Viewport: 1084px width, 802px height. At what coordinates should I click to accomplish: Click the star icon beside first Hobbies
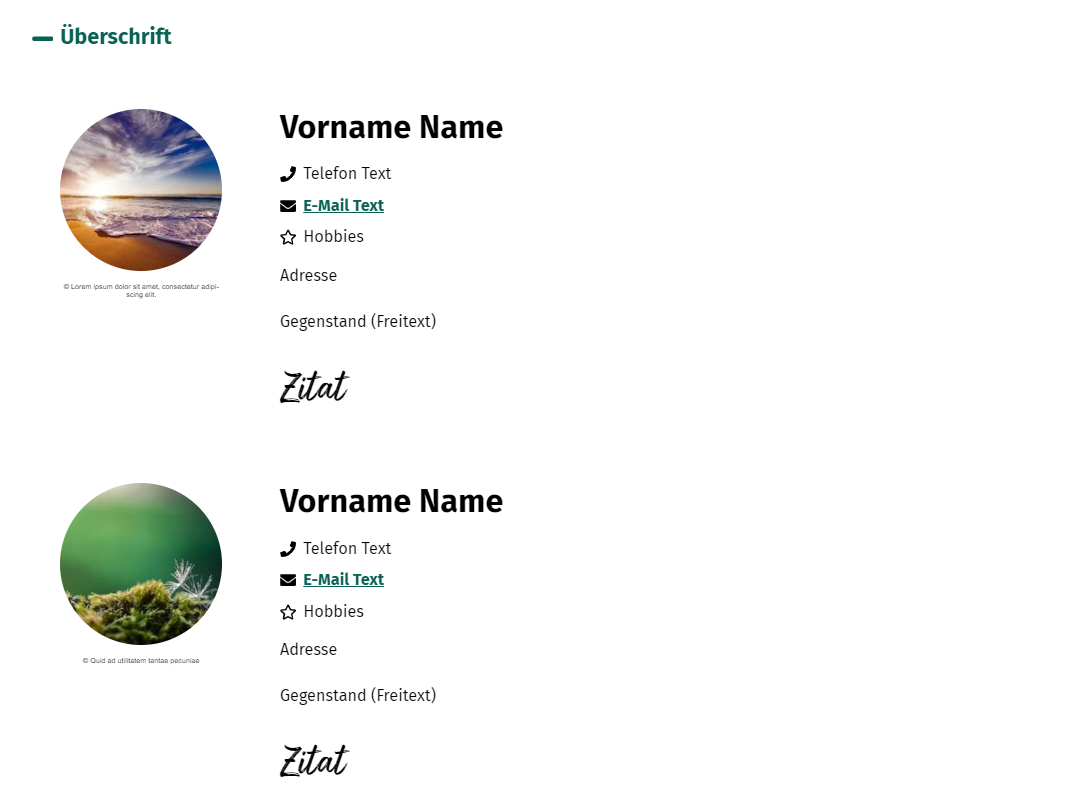pos(288,237)
